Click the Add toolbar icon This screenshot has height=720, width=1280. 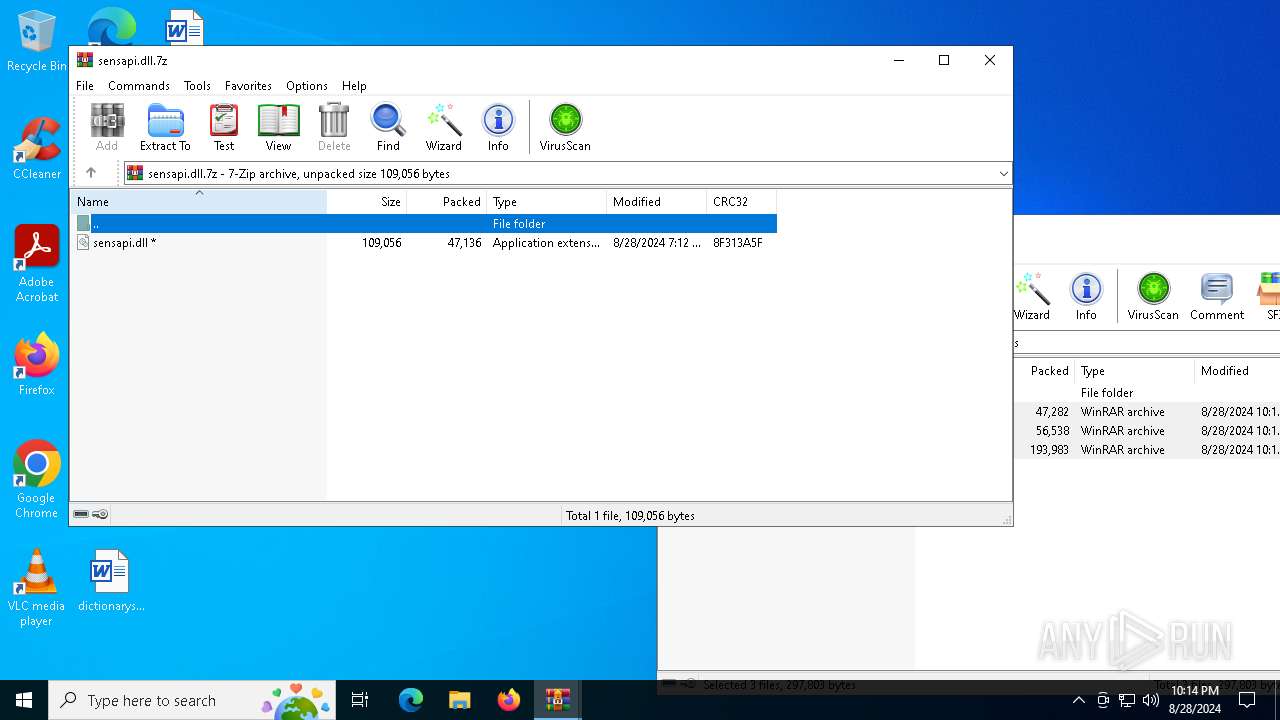(x=107, y=127)
